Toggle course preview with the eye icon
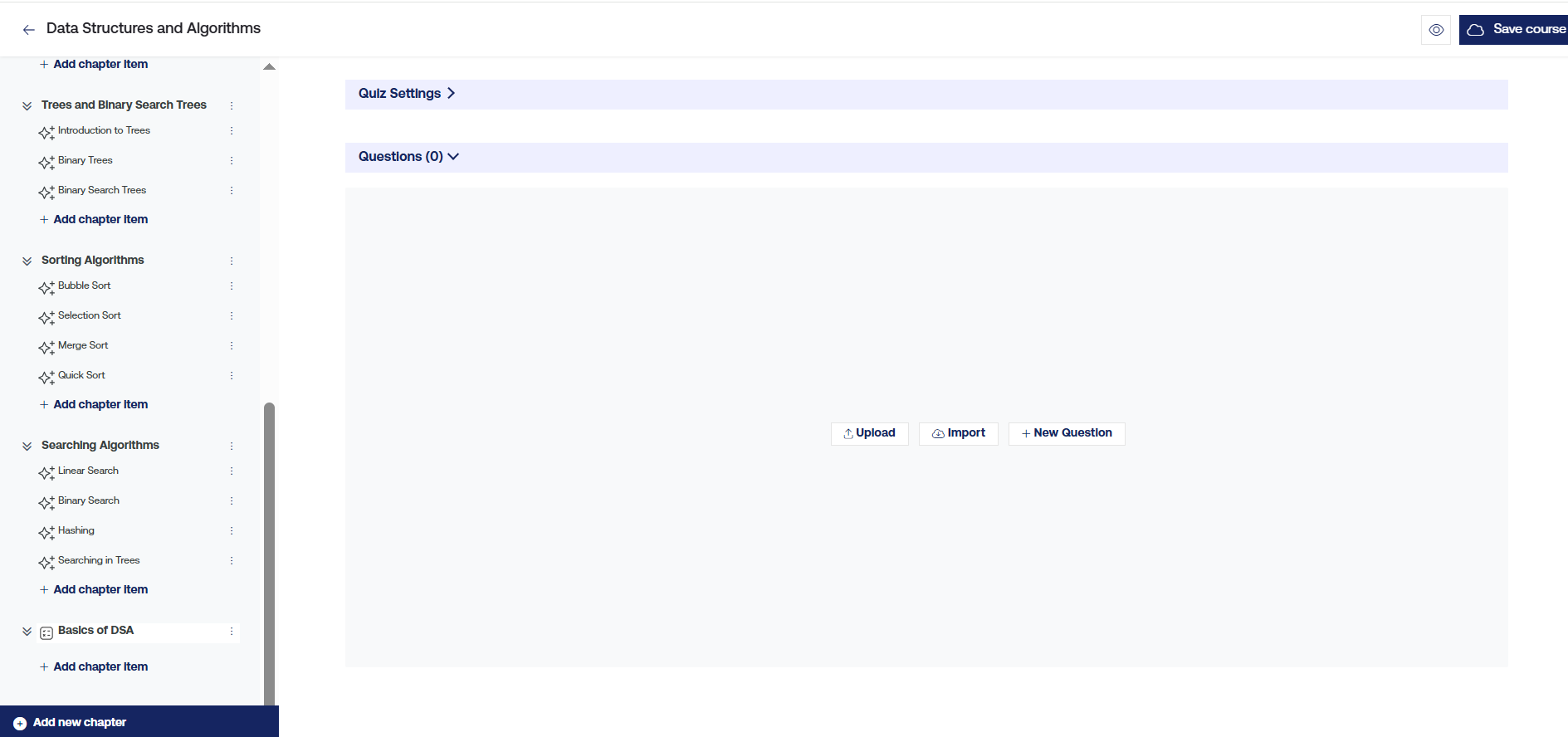Image resolution: width=1568 pixels, height=737 pixels. 1436,30
